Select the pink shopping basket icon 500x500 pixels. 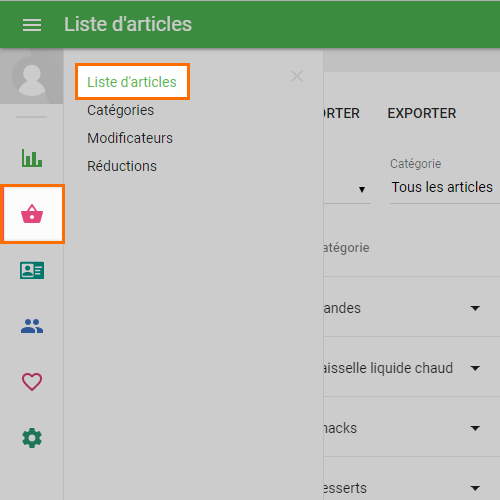click(x=32, y=214)
